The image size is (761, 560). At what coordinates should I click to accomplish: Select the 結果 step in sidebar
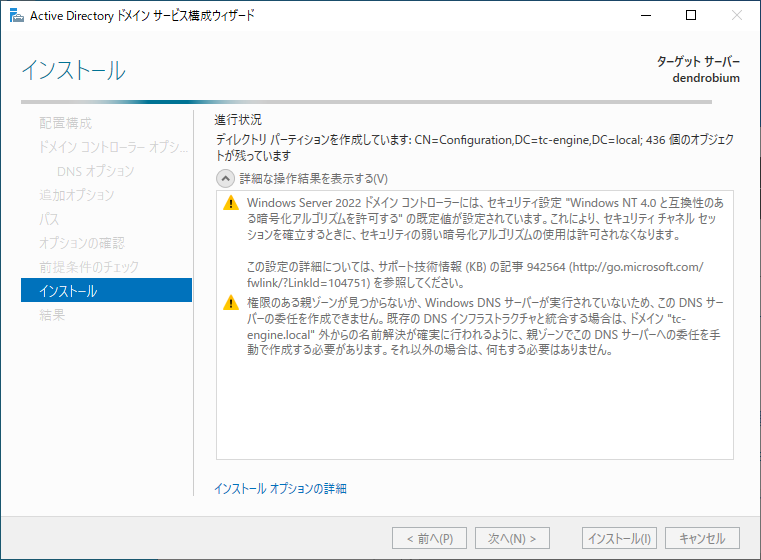[x=52, y=315]
